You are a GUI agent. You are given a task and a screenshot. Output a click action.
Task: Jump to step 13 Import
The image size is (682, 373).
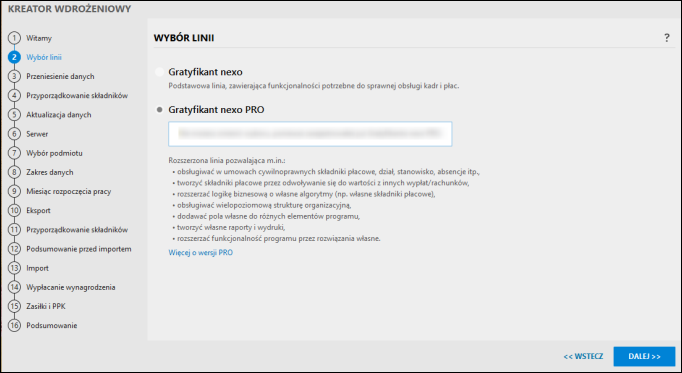(x=29, y=268)
